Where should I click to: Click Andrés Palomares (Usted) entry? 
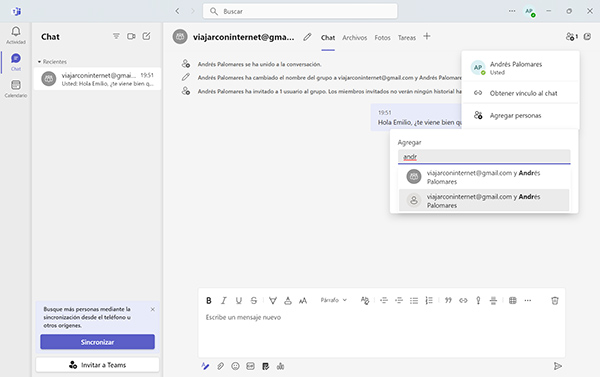point(520,67)
